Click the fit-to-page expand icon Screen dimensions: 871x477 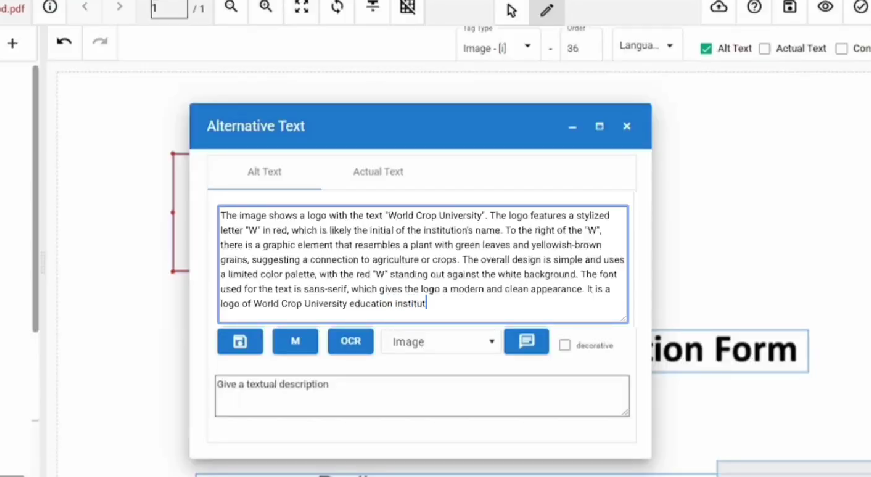301,7
